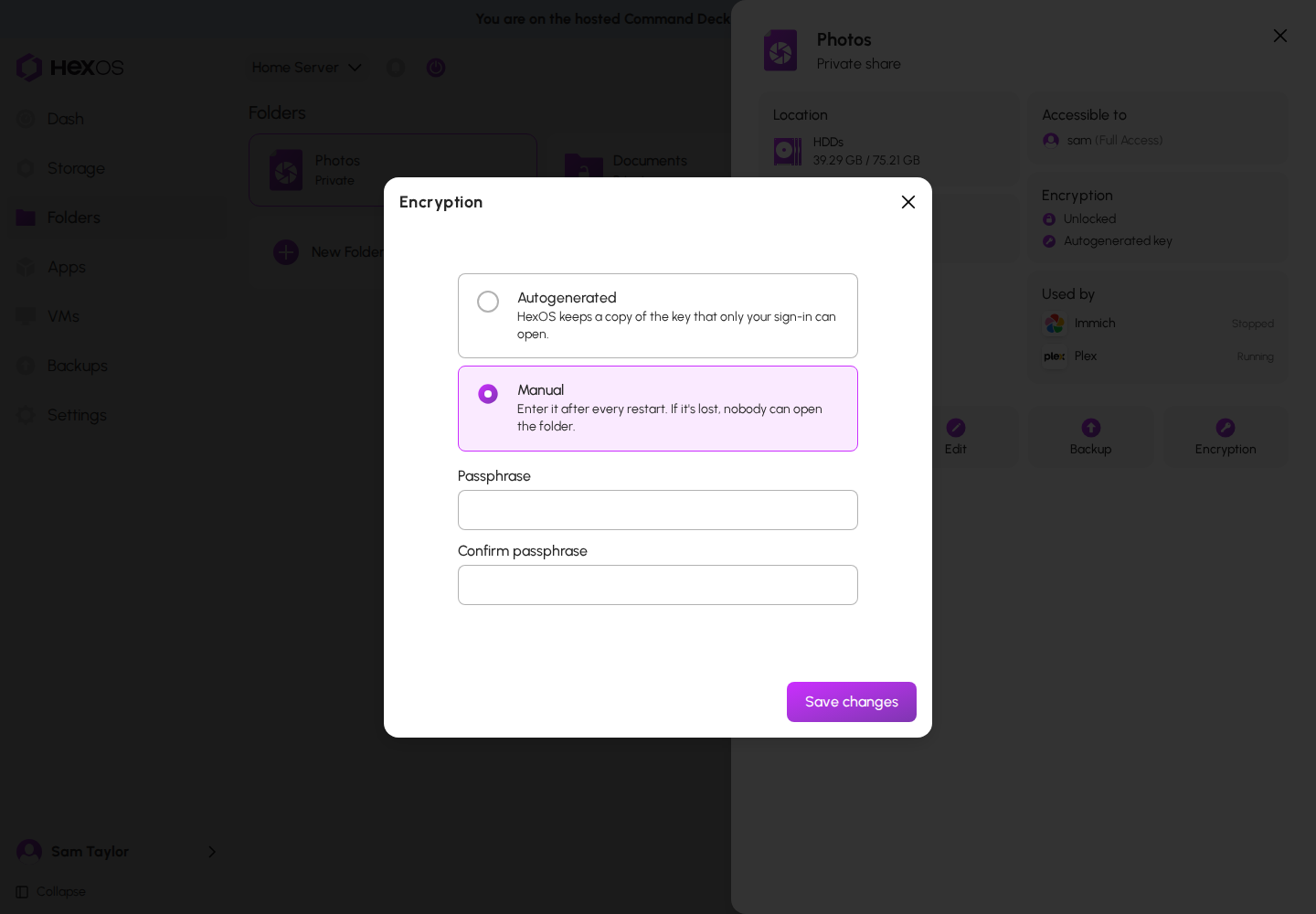The image size is (1316, 914).
Task: Click the Plex app icon
Action: [1055, 356]
